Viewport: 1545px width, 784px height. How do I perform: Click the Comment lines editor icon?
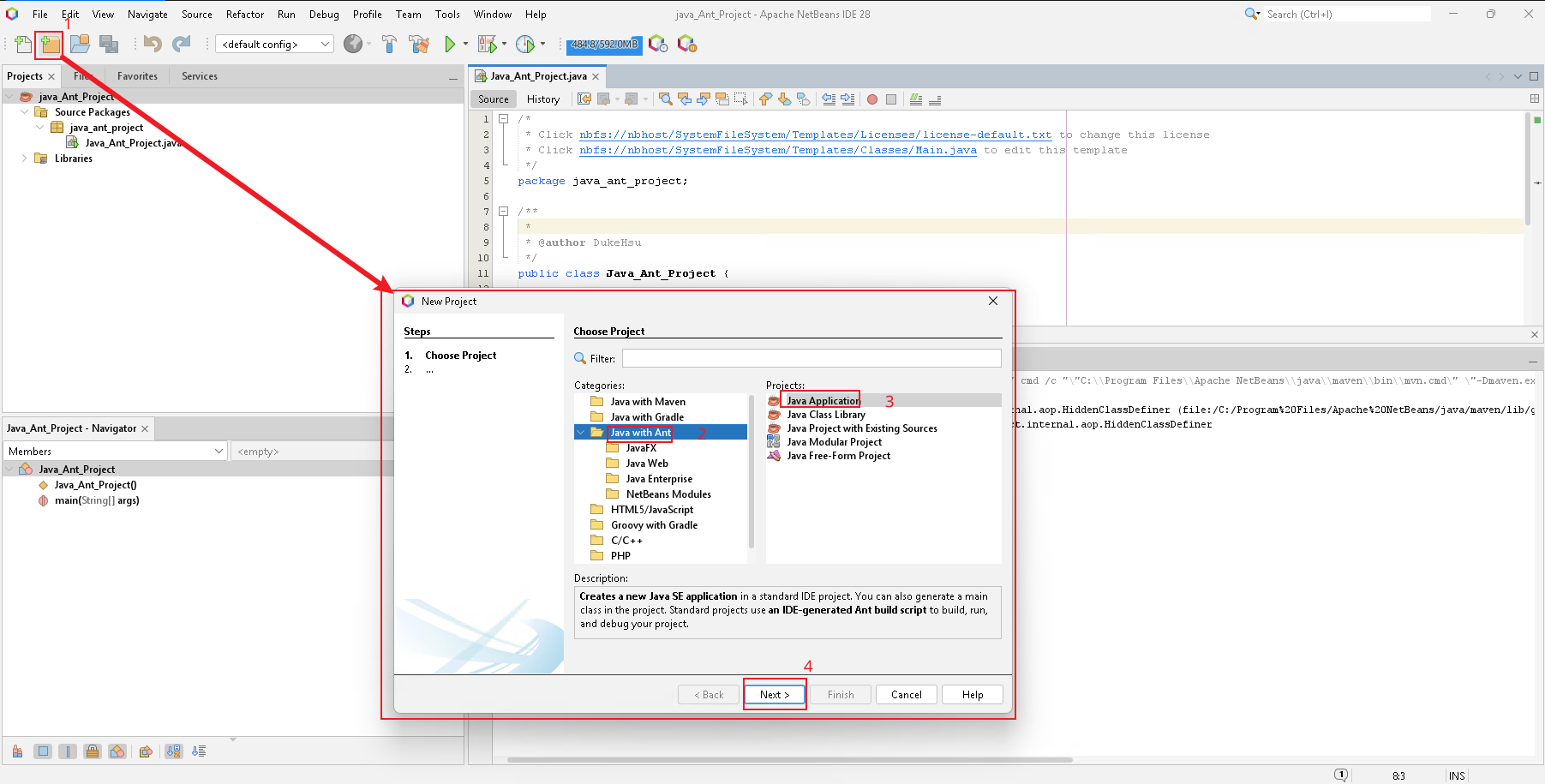point(916,99)
